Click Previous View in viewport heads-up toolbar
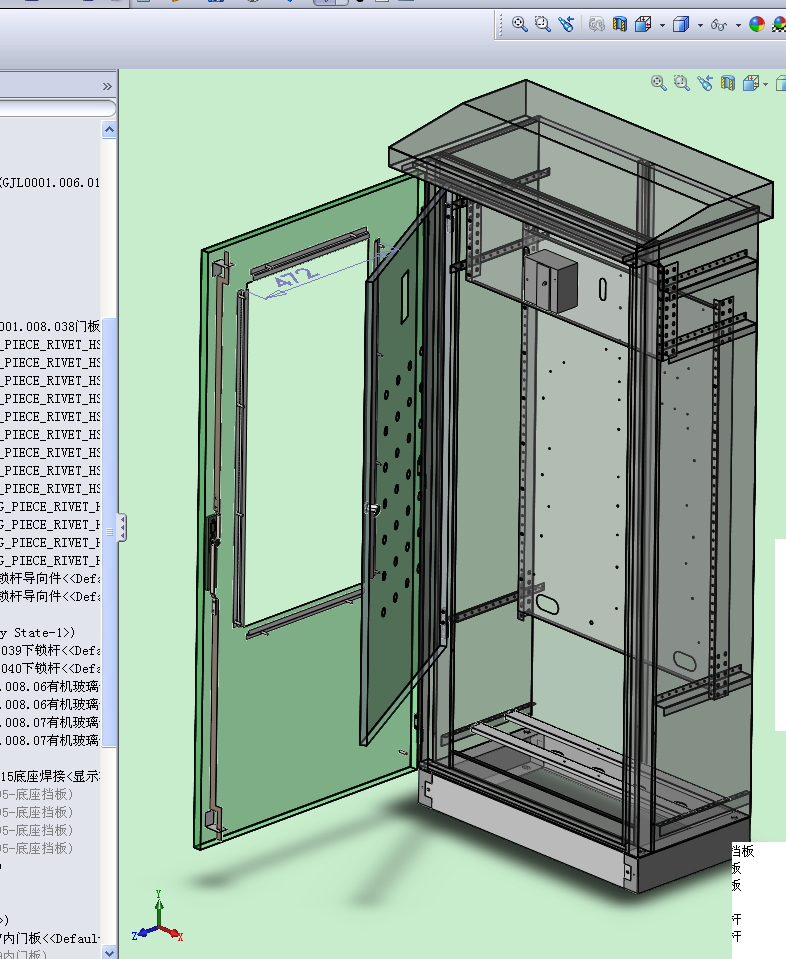The image size is (786, 959). tap(705, 83)
